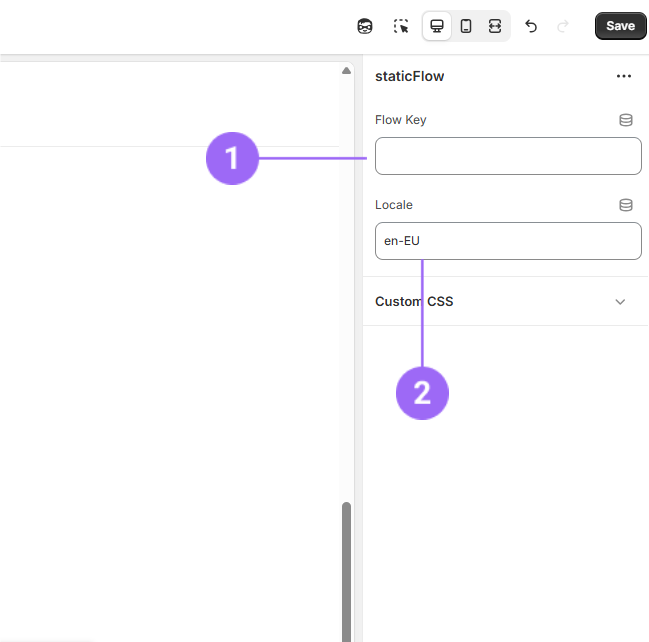Click the Custom CSS chevron arrow
Screen dimensions: 649x642
pos(620,302)
